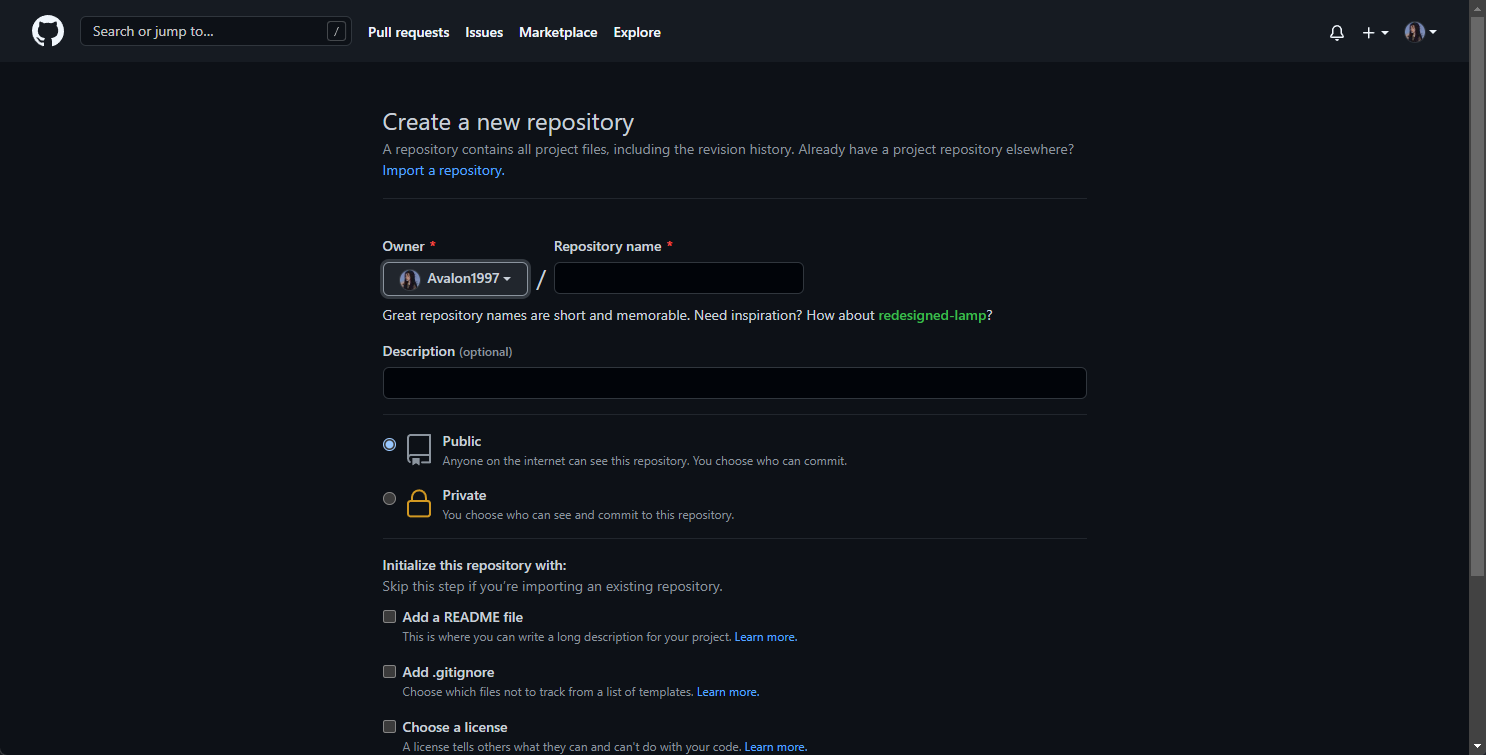Follow the Import a repository link

click(x=443, y=170)
